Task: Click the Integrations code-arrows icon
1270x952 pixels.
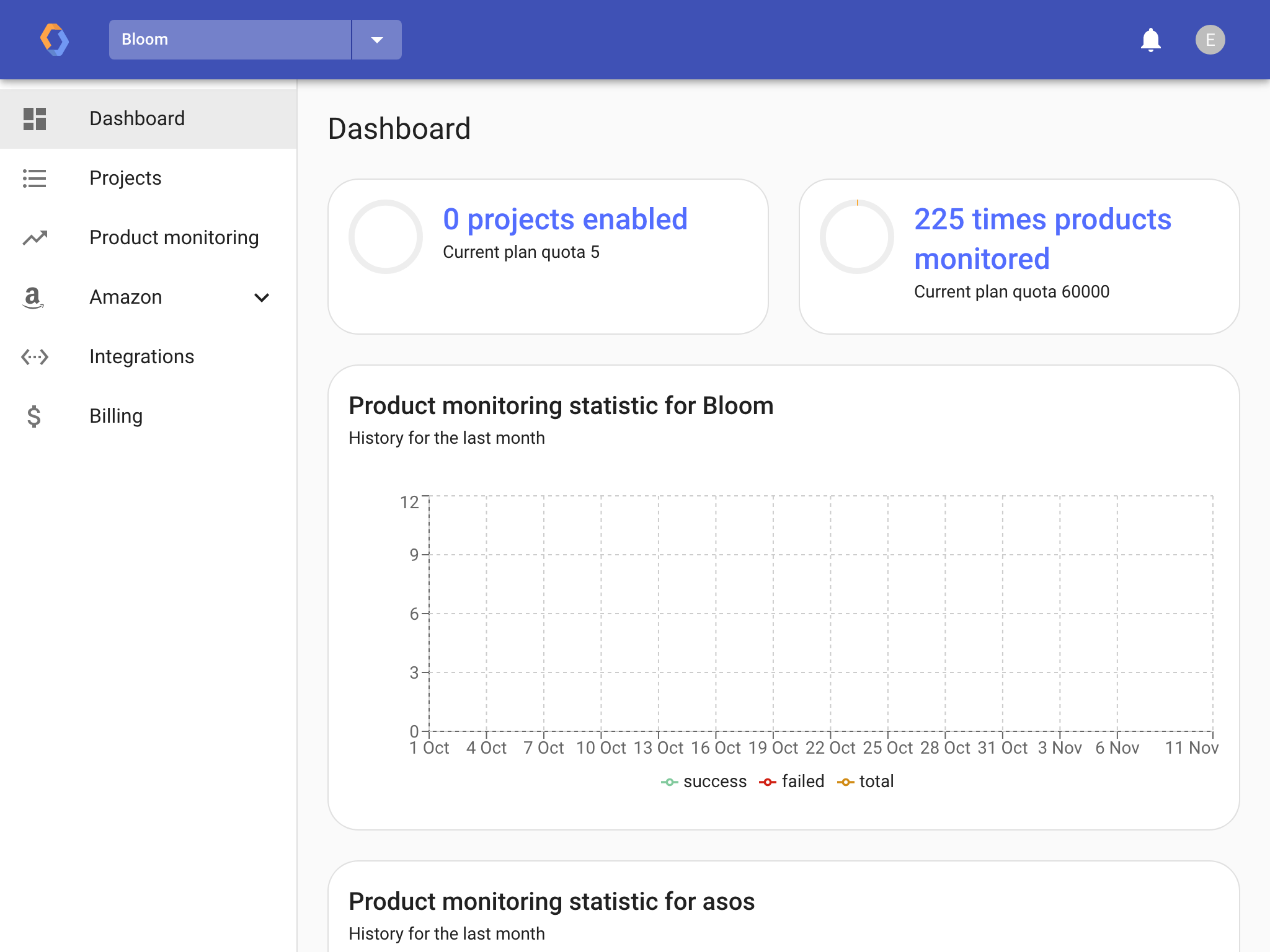Action: (x=35, y=356)
